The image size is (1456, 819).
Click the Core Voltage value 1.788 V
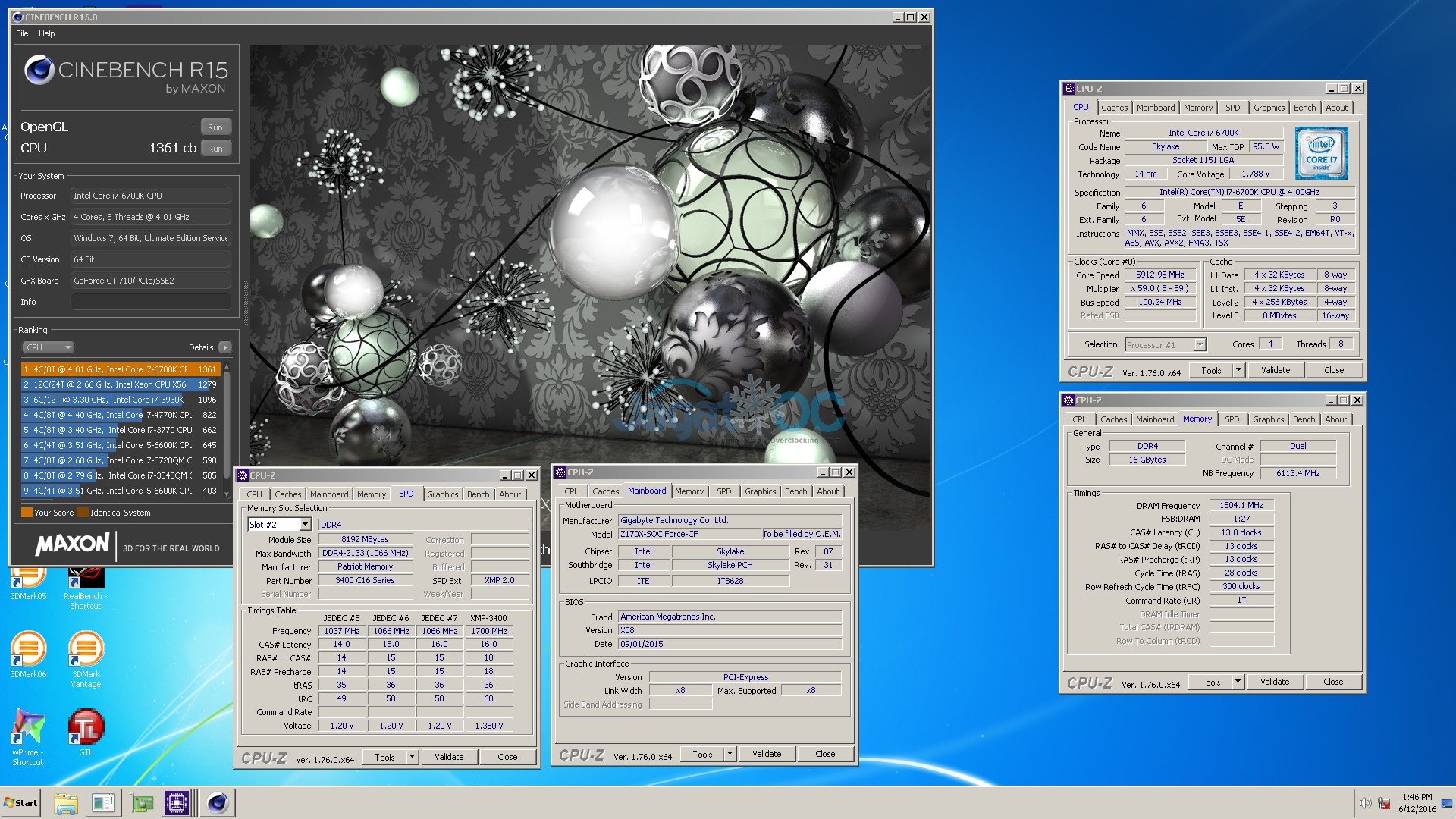1255,174
